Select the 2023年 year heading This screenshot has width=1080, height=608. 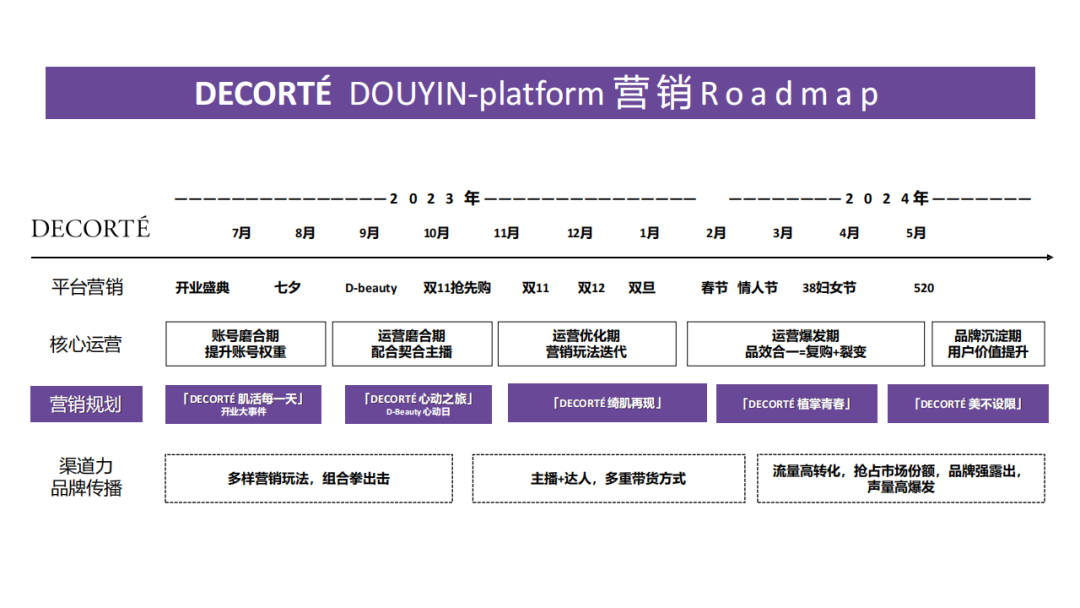click(435, 198)
